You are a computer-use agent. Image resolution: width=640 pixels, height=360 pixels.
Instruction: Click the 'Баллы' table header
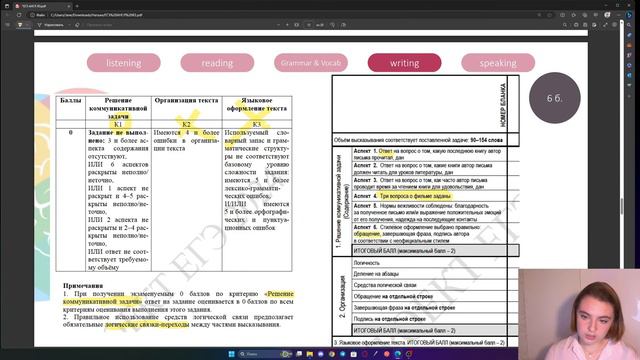click(71, 100)
